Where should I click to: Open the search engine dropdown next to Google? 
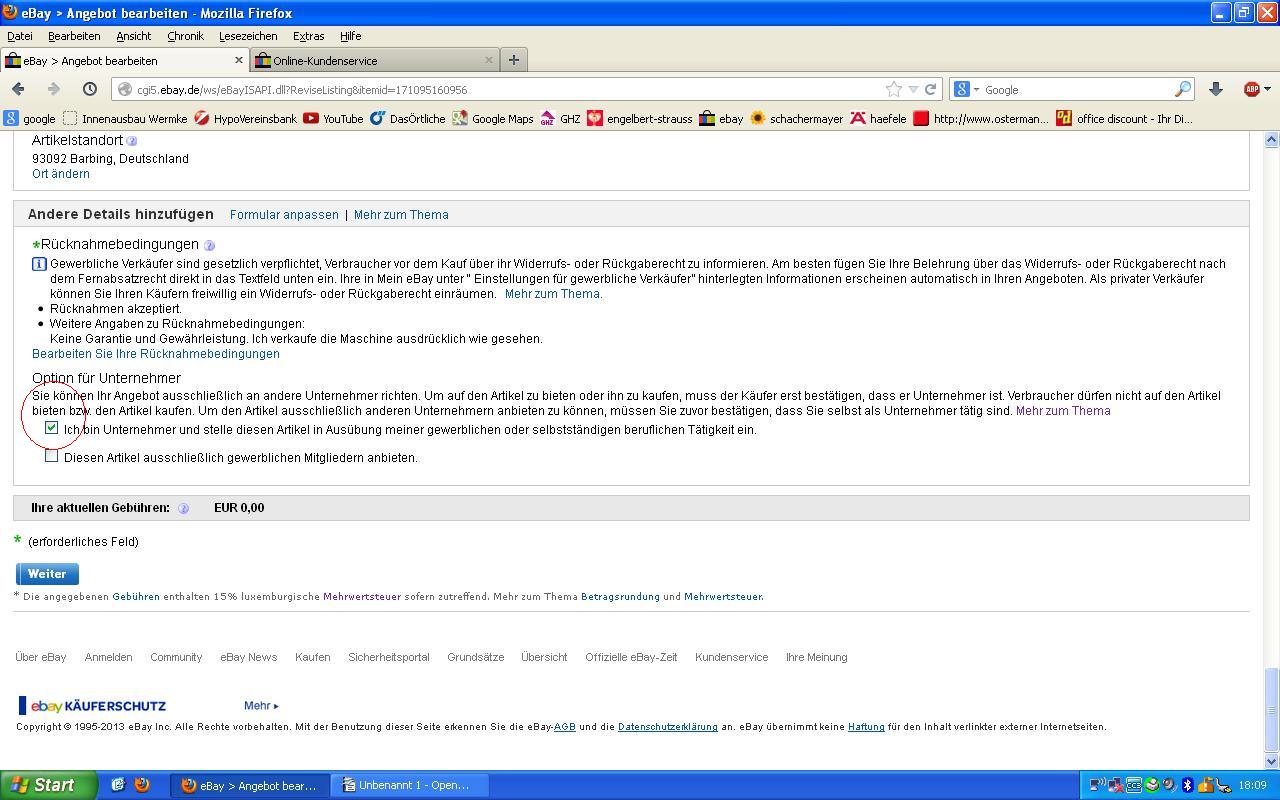point(963,89)
